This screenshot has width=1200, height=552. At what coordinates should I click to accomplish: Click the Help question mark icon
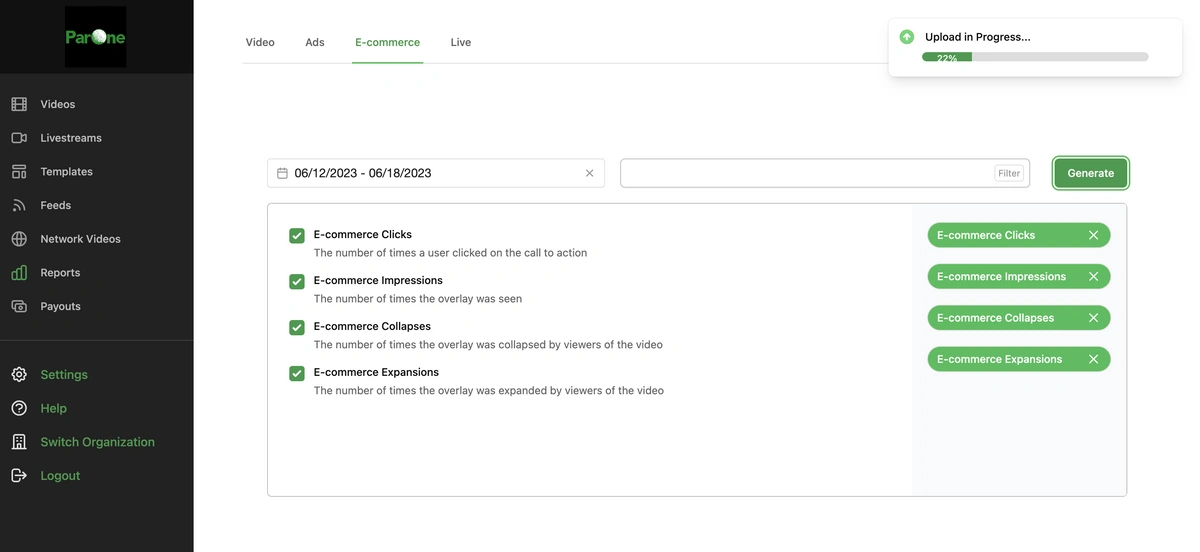(x=19, y=408)
